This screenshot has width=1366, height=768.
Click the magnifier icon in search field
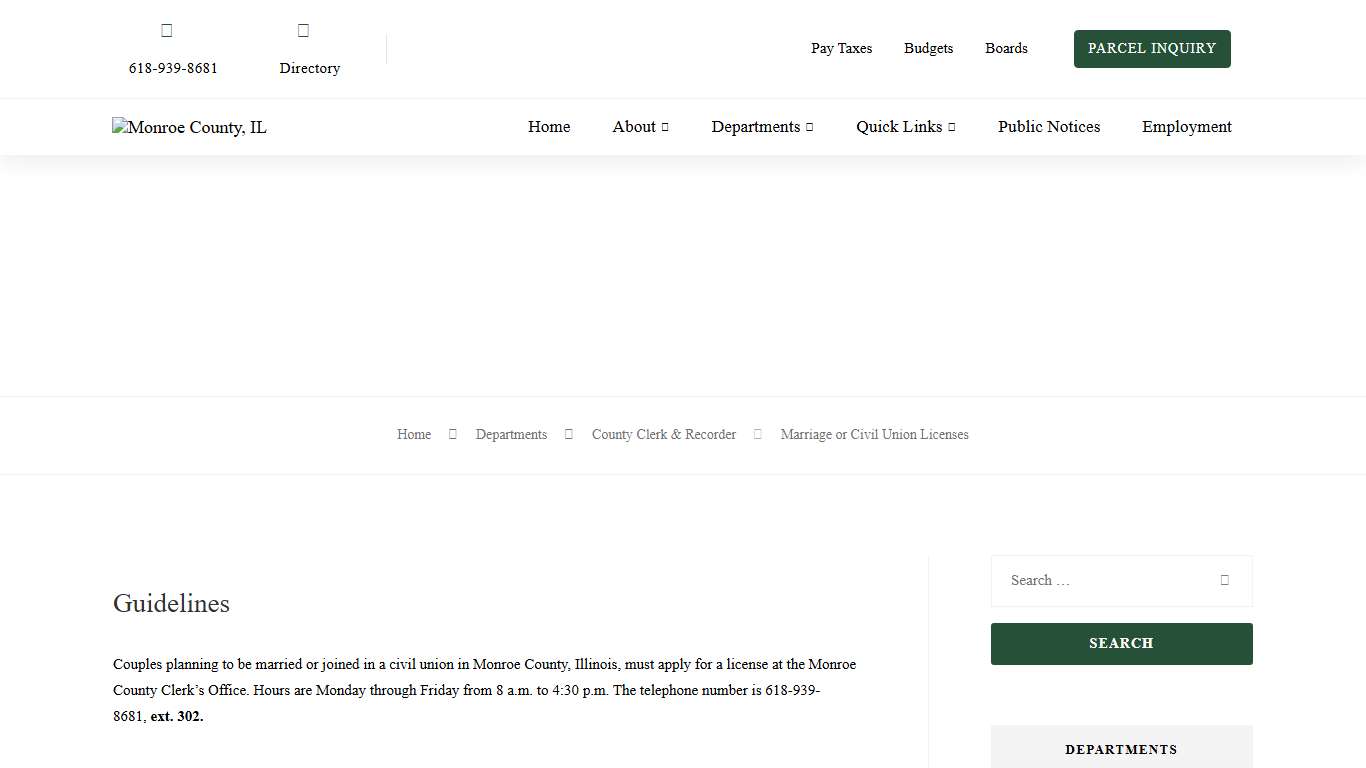(x=1224, y=580)
